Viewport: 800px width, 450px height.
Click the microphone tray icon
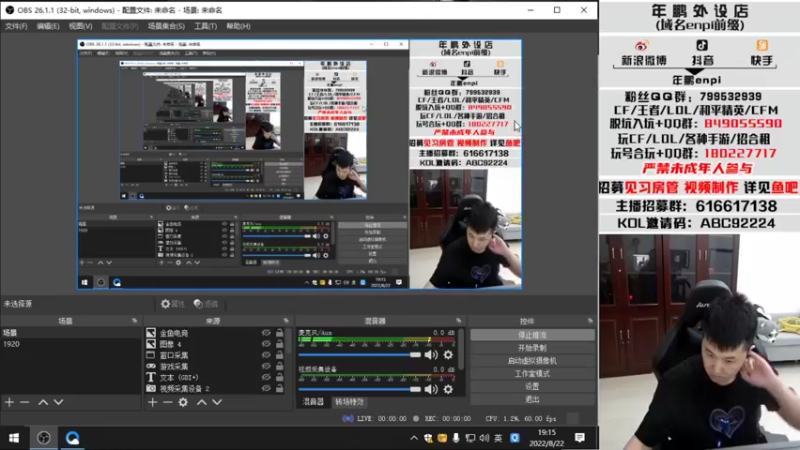(x=456, y=438)
